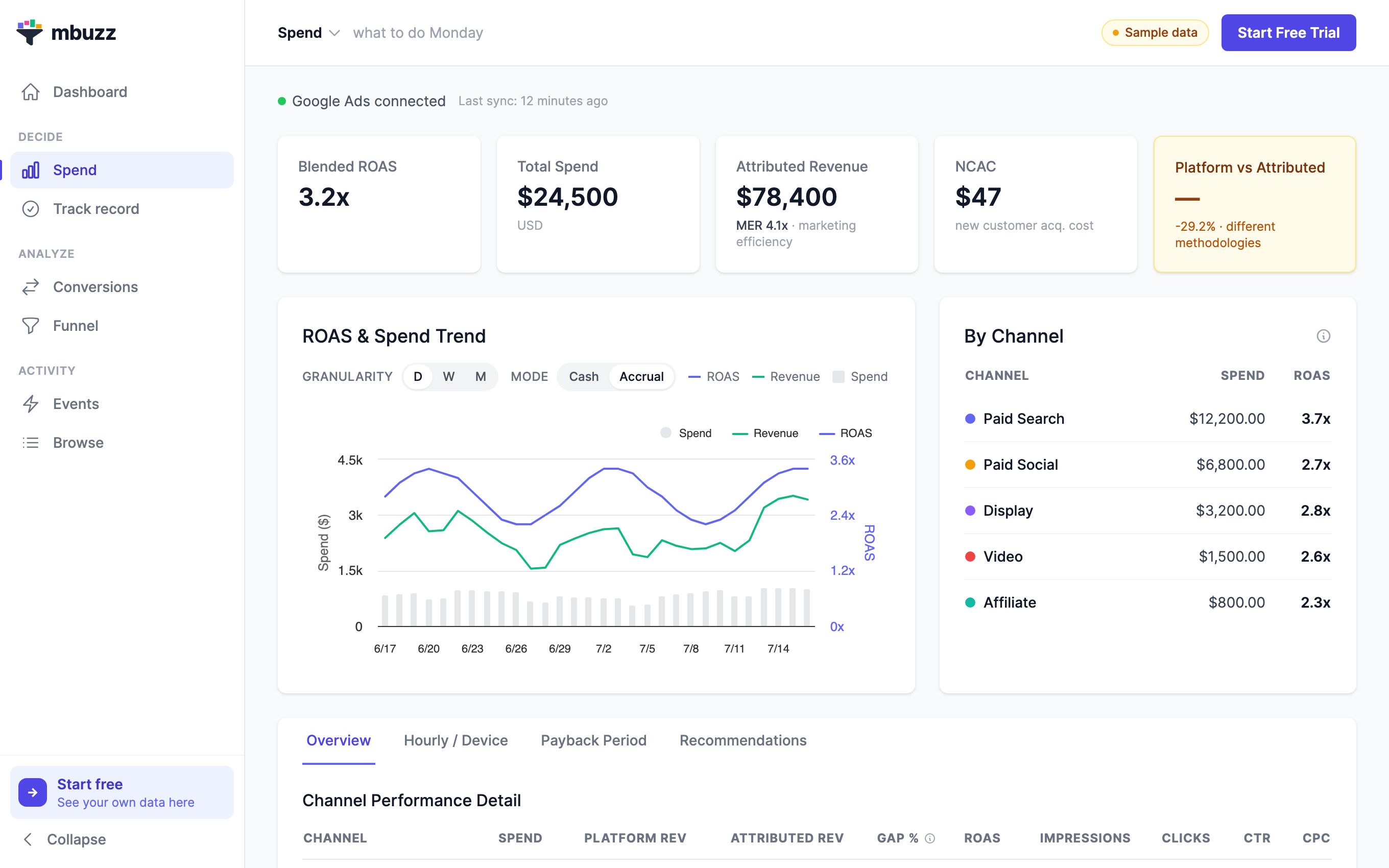Set granularity to Daily (D)
1389x868 pixels.
pyautogui.click(x=418, y=377)
